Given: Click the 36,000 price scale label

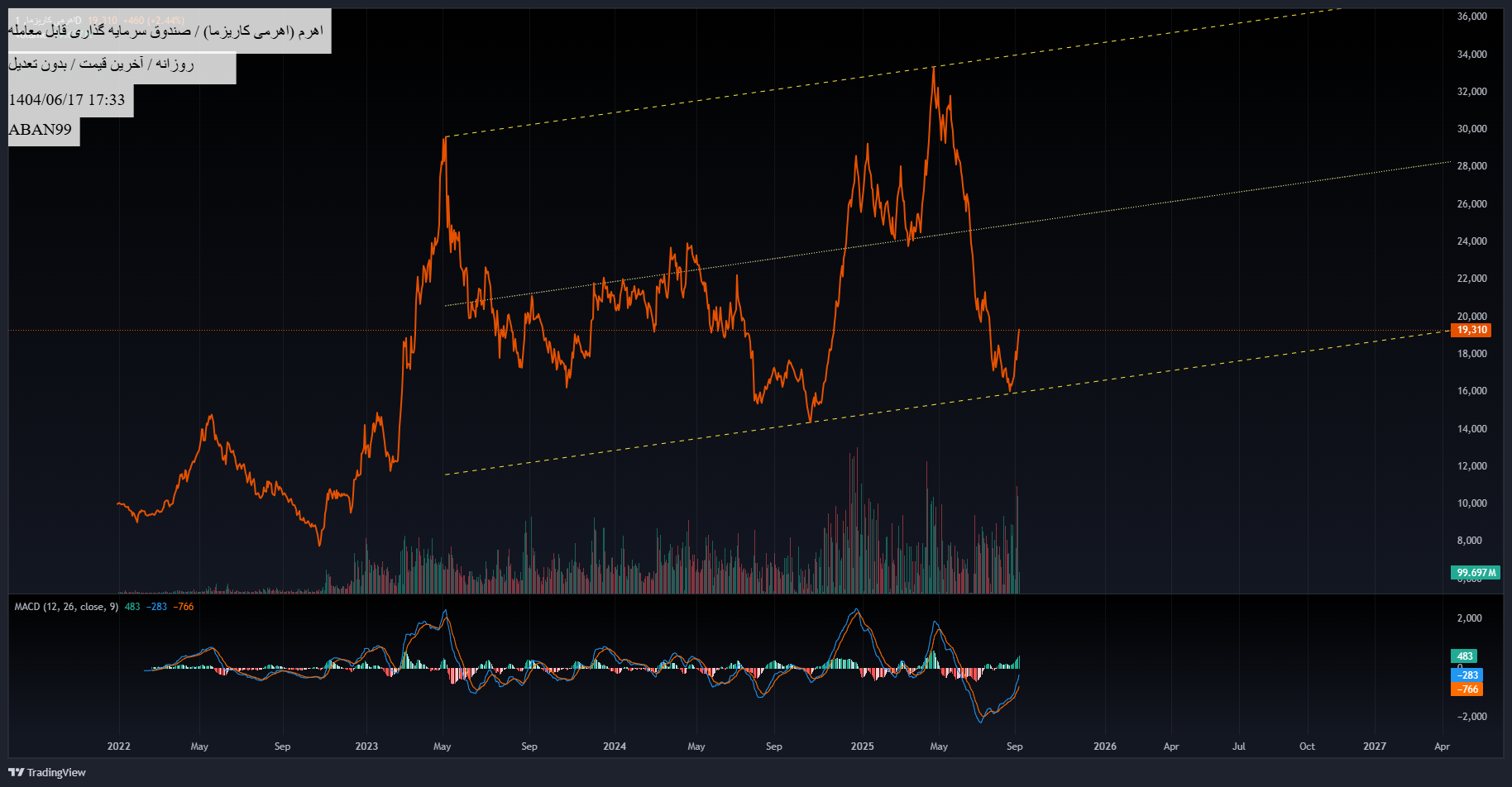Looking at the screenshot, I should [1471, 17].
